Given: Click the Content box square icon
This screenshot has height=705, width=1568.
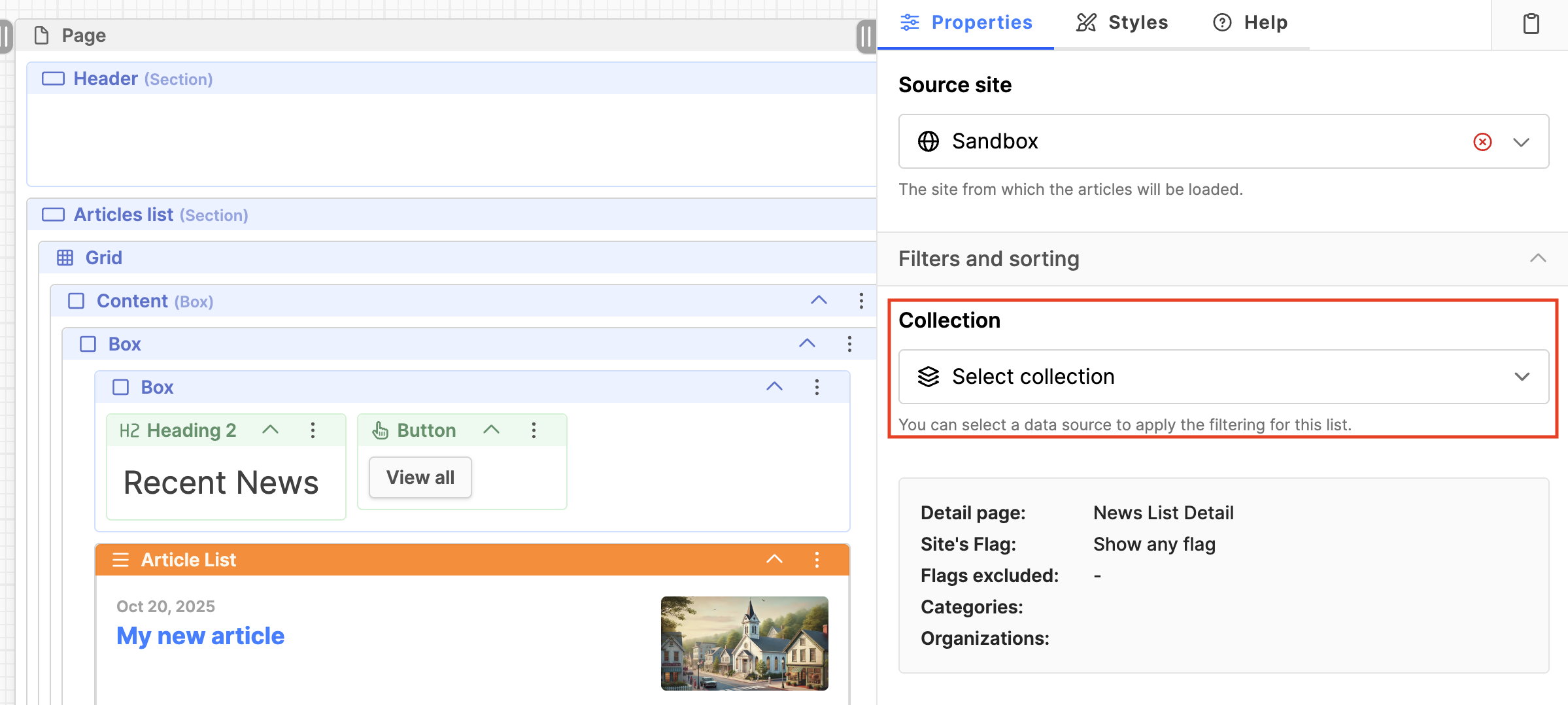Looking at the screenshot, I should [77, 301].
